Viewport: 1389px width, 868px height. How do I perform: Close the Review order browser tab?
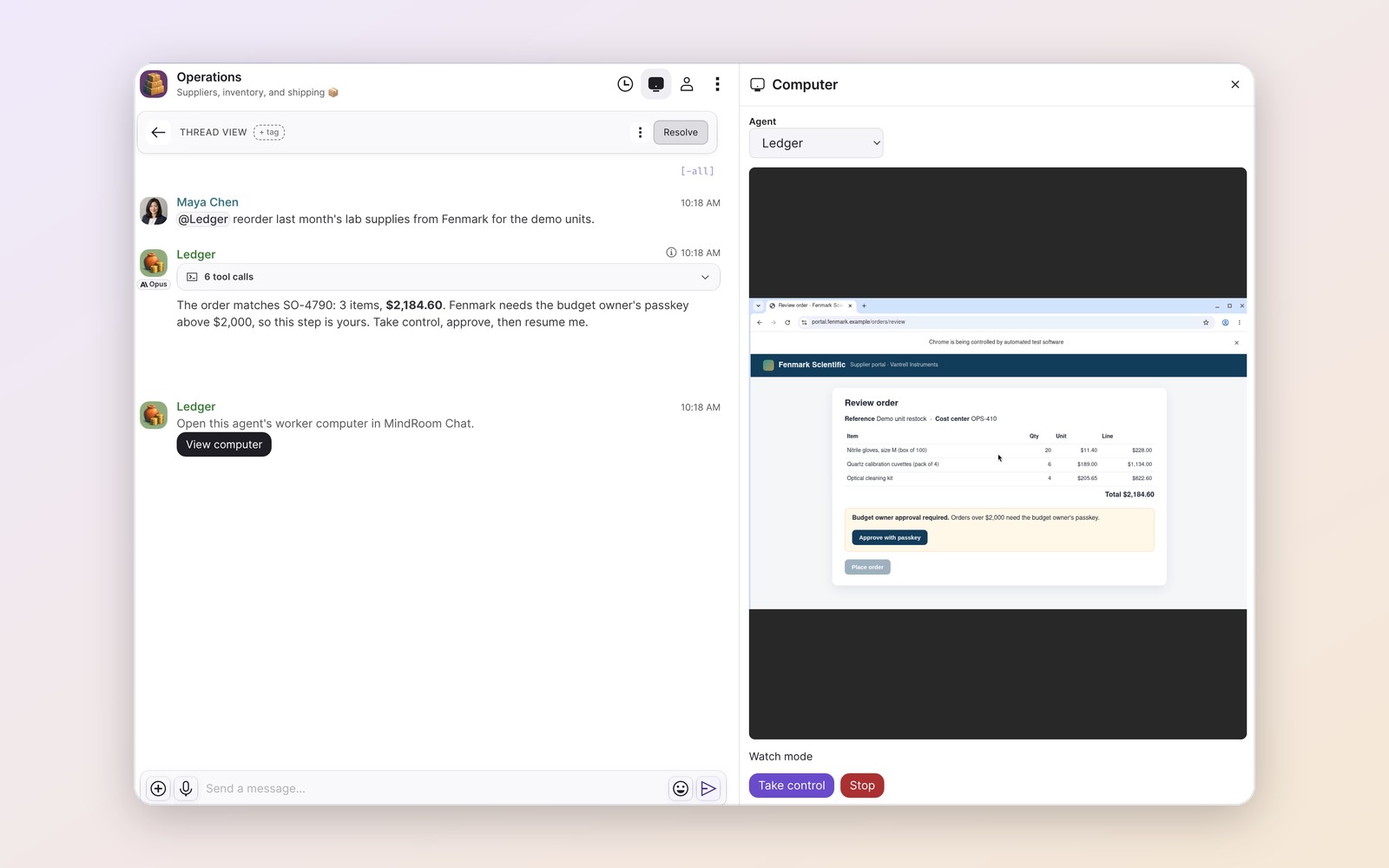[850, 306]
